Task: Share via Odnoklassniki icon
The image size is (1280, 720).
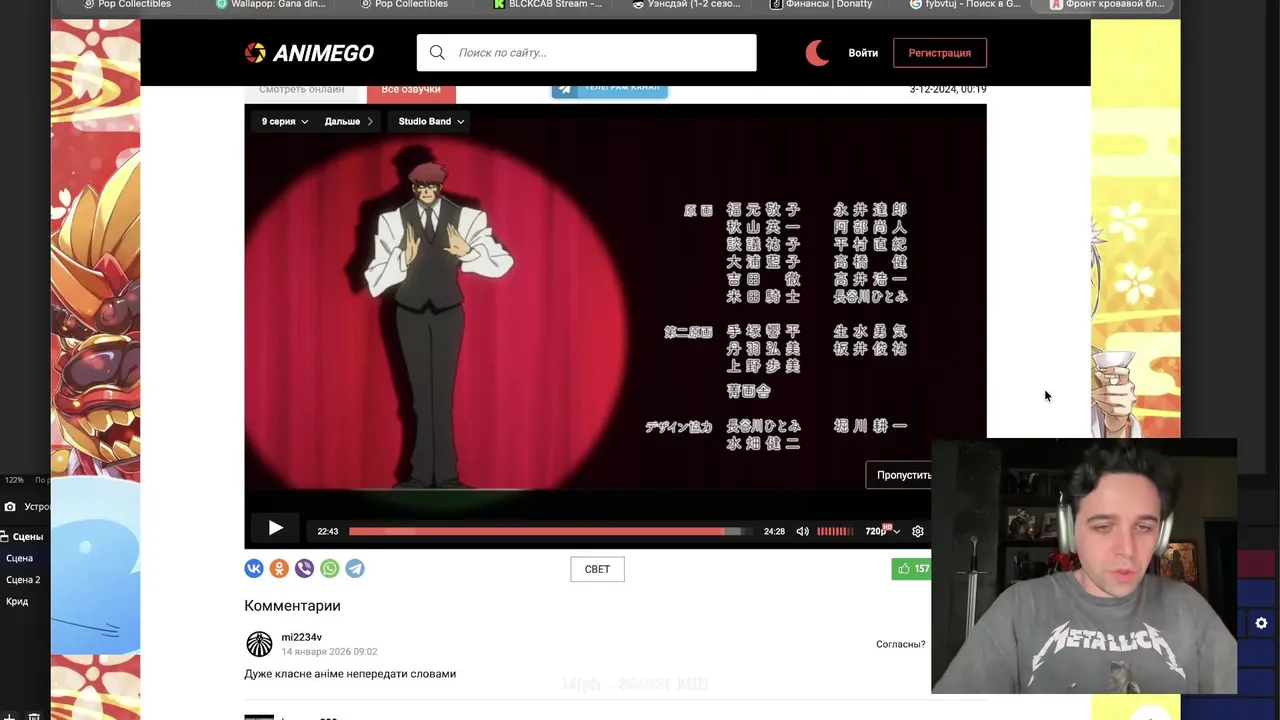Action: click(x=279, y=568)
